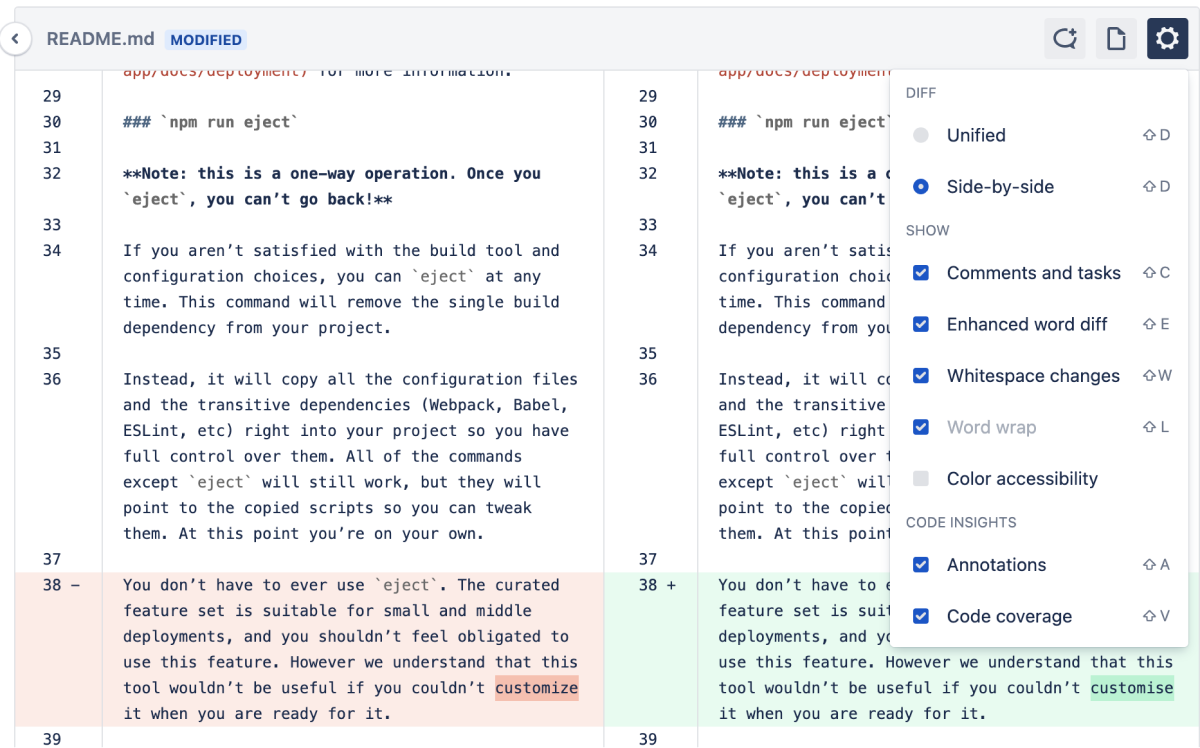Image resolution: width=1200 pixels, height=748 pixels.
Task: Choose the Side-by-side diff radio option
Action: pyautogui.click(x=921, y=187)
